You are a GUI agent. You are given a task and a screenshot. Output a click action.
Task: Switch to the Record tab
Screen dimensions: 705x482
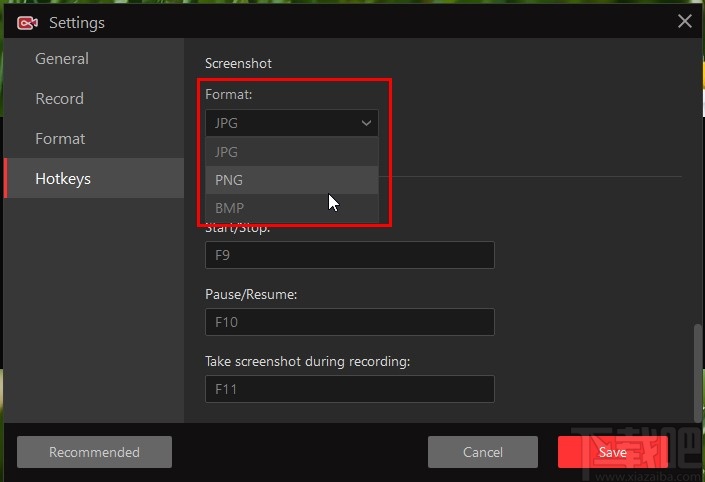(x=60, y=99)
